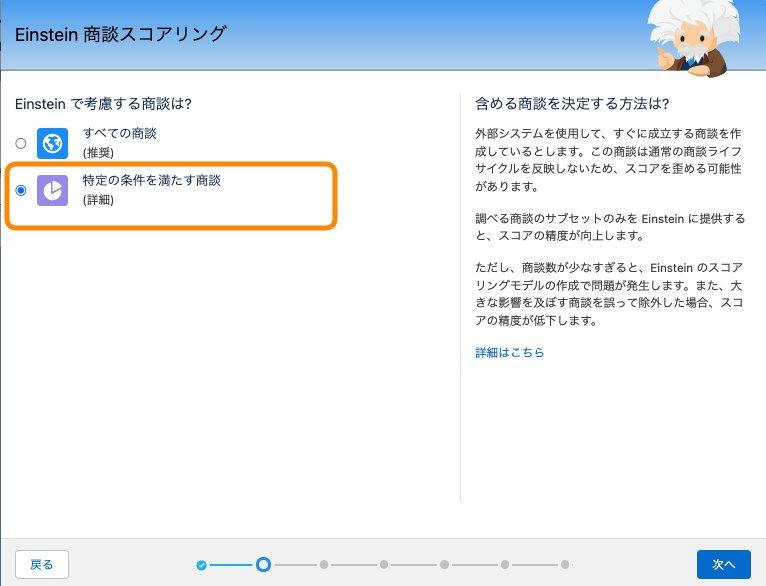Viewport: 766px width, 586px height.
Task: Click the blue globe icon for all opportunities
Action: [52, 143]
